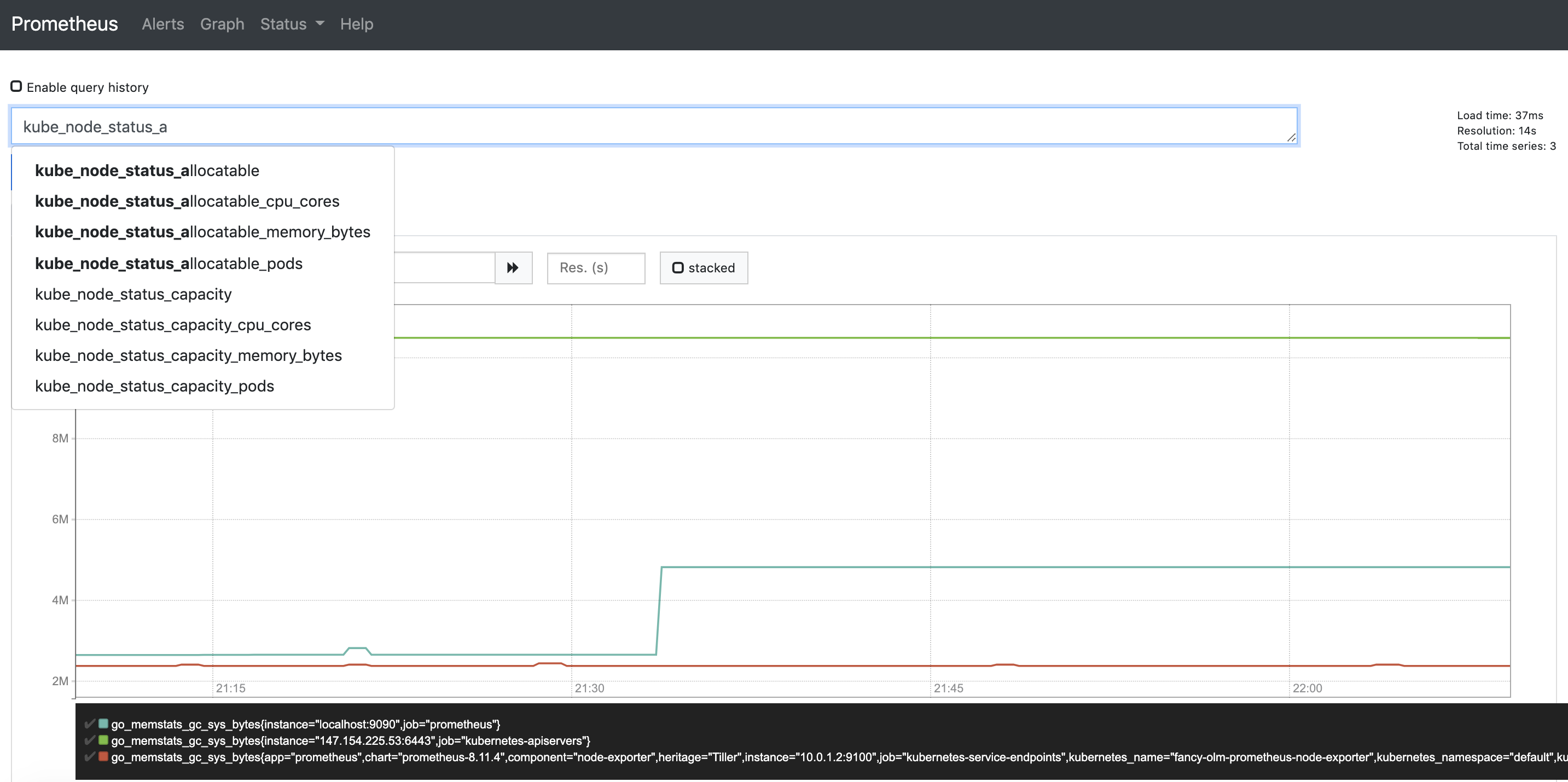Choose kube_node_status_capacity_memory_bytes from autocomplete

click(x=188, y=355)
